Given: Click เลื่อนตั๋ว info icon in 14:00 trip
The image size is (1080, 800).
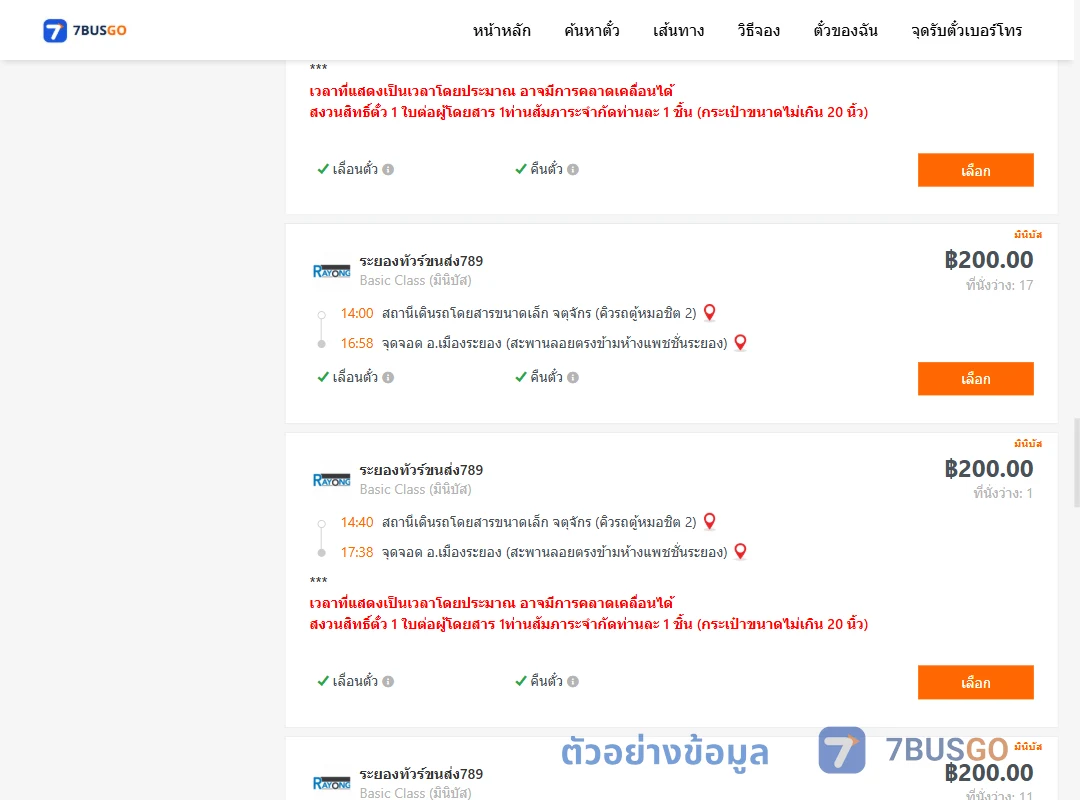Looking at the screenshot, I should [388, 378].
